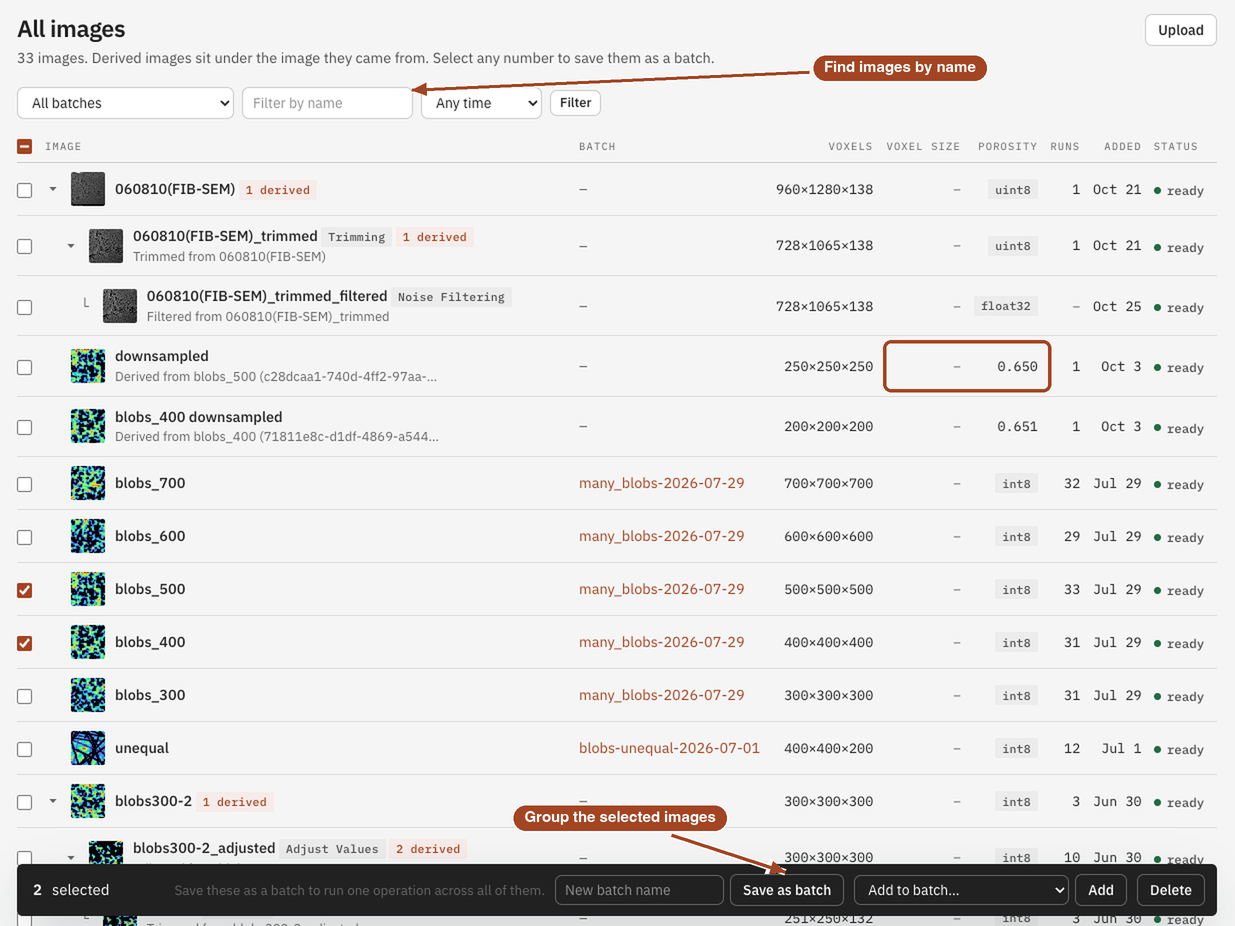Open the downsampled image thumbnail
Screen dimensions: 1235x926
point(88,366)
